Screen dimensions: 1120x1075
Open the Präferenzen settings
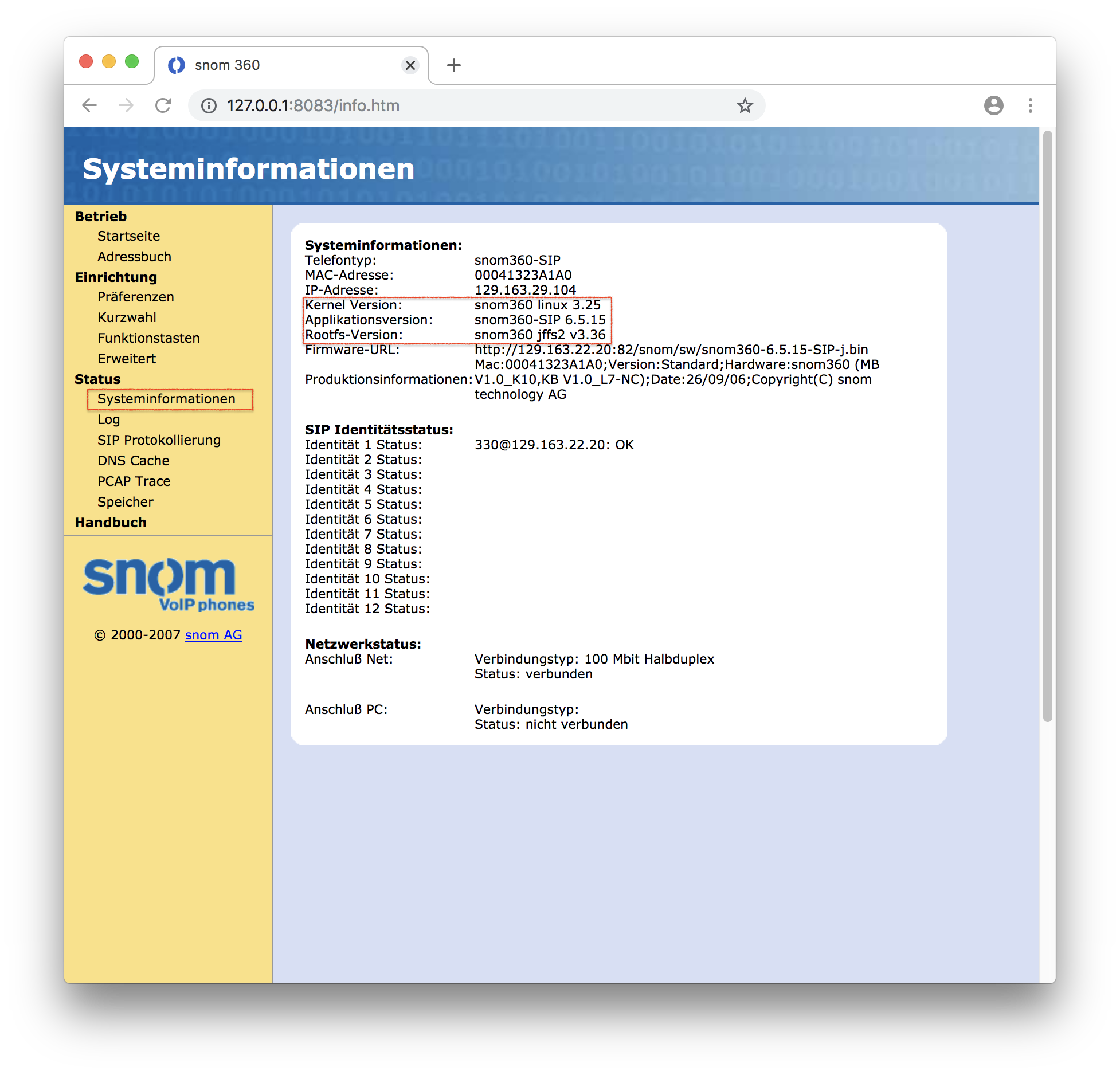pyautogui.click(x=135, y=296)
